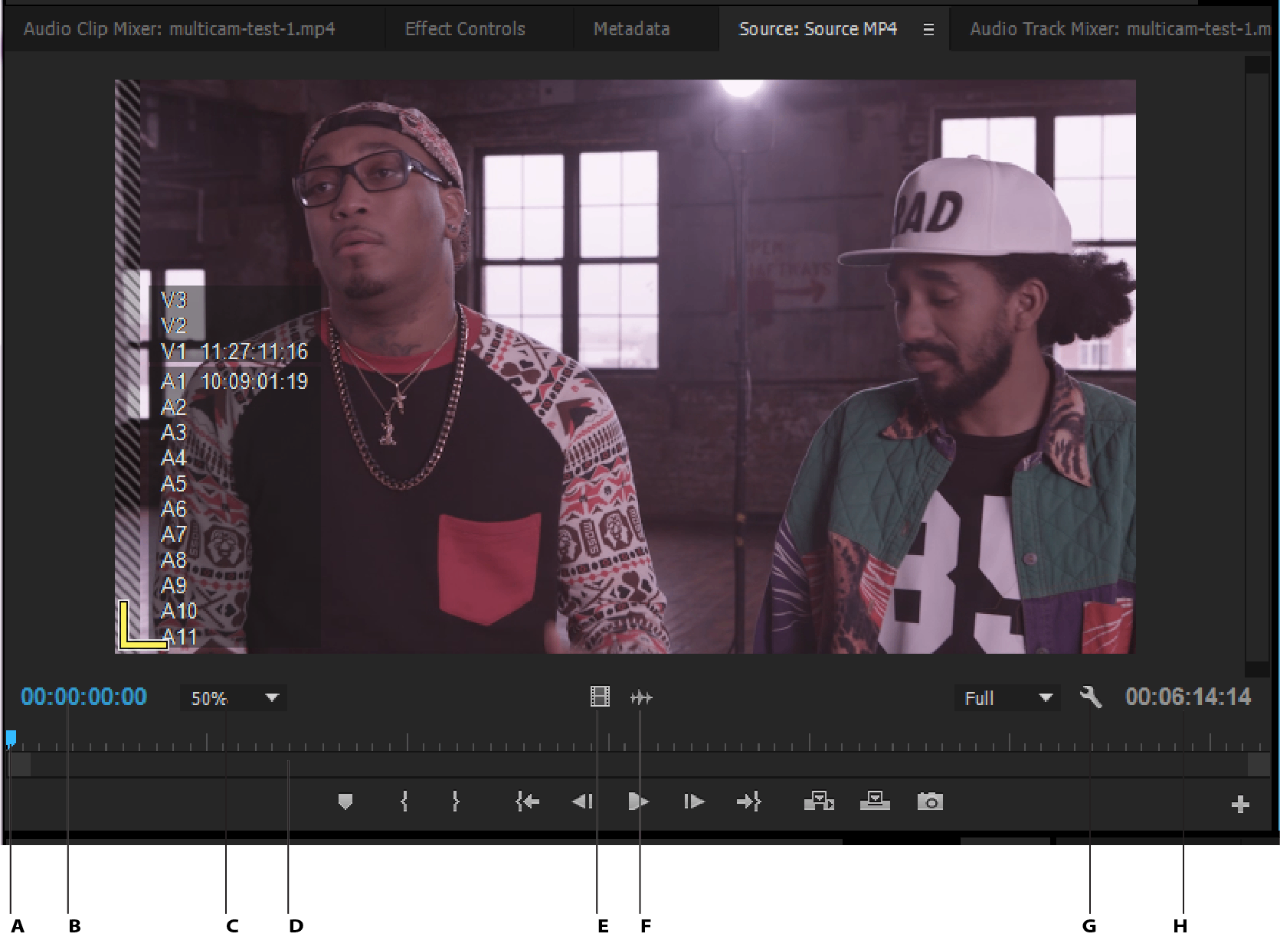The width and height of the screenshot is (1280, 937).
Task: Open button editor plus icon
Action: click(1240, 805)
